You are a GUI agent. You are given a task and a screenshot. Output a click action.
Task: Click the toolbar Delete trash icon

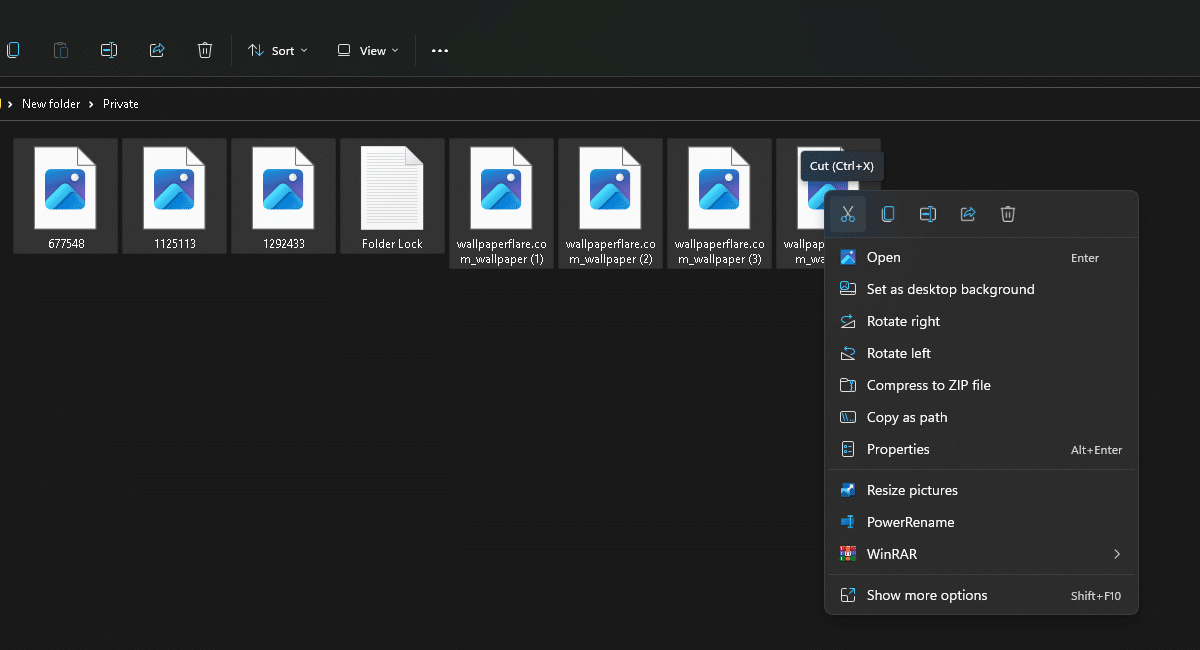[205, 50]
